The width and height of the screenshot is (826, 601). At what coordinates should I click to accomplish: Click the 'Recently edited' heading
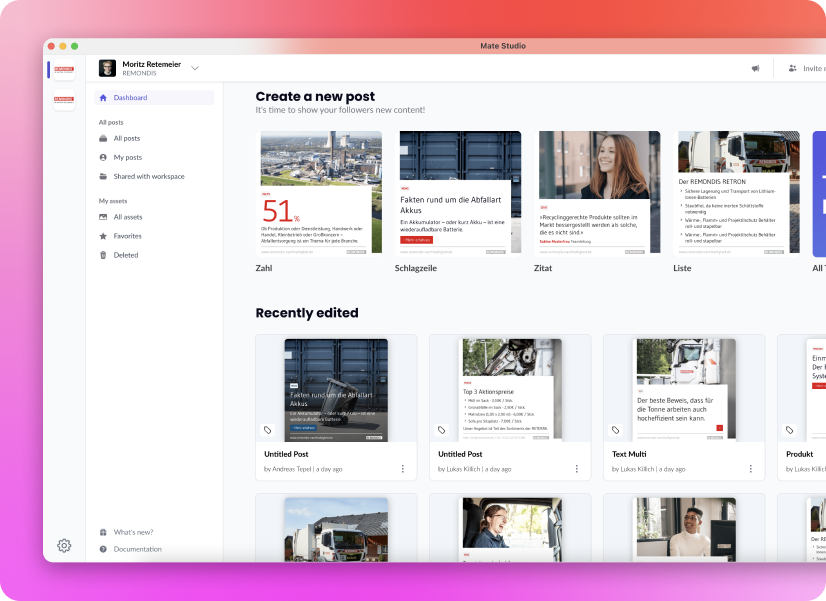tap(307, 313)
